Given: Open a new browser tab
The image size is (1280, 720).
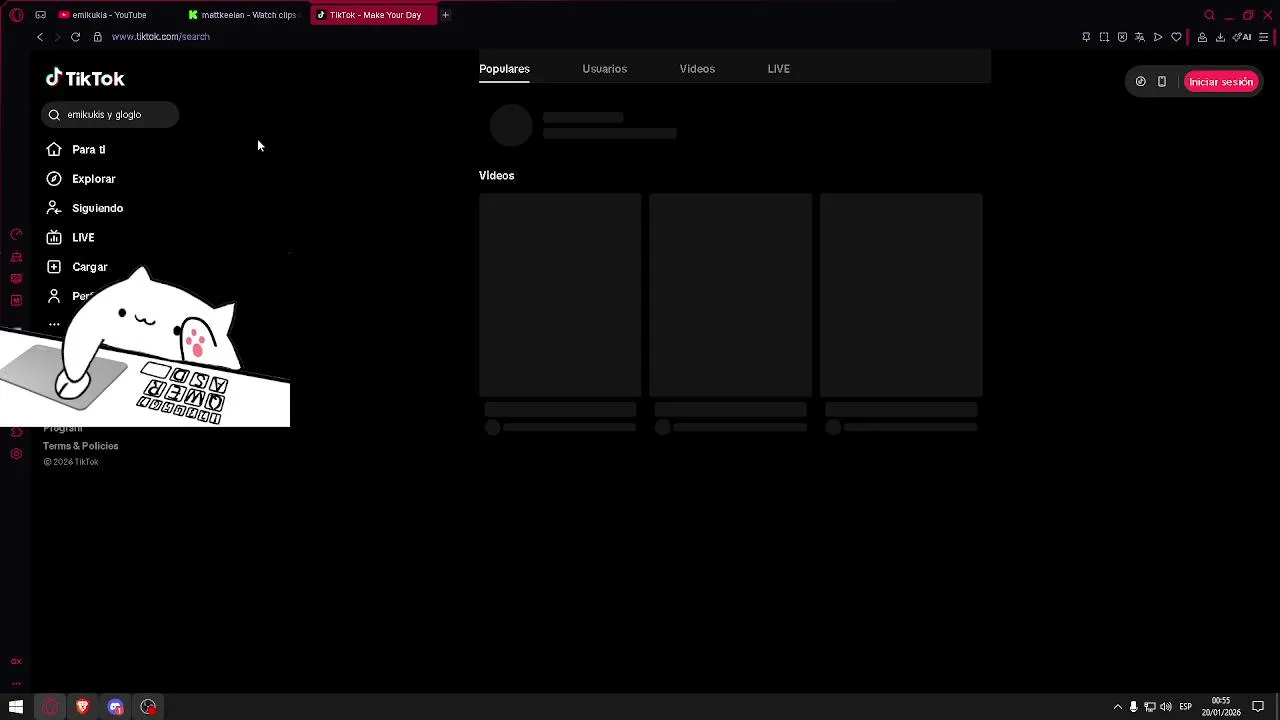Looking at the screenshot, I should (445, 15).
